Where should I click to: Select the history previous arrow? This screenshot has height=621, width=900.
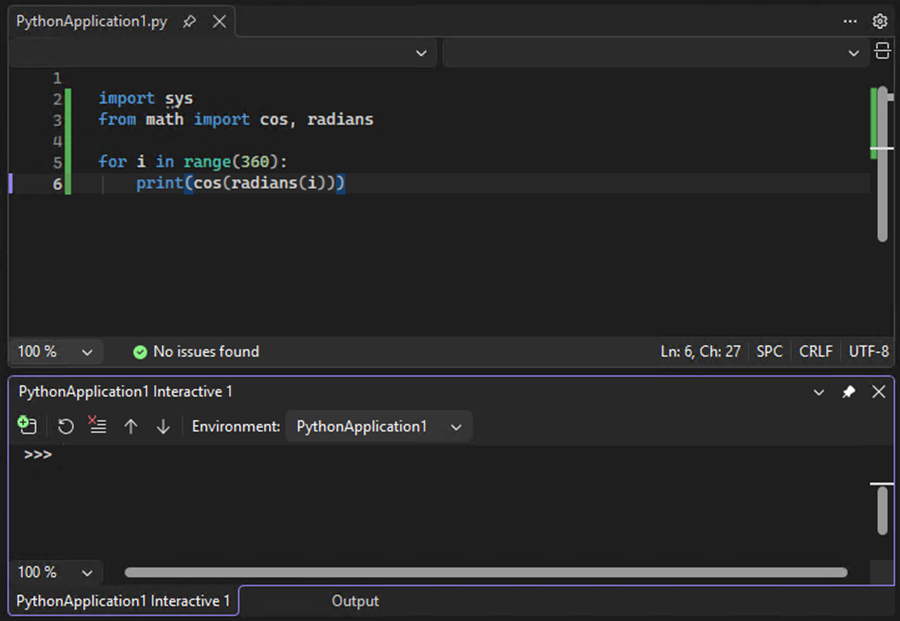[130, 426]
